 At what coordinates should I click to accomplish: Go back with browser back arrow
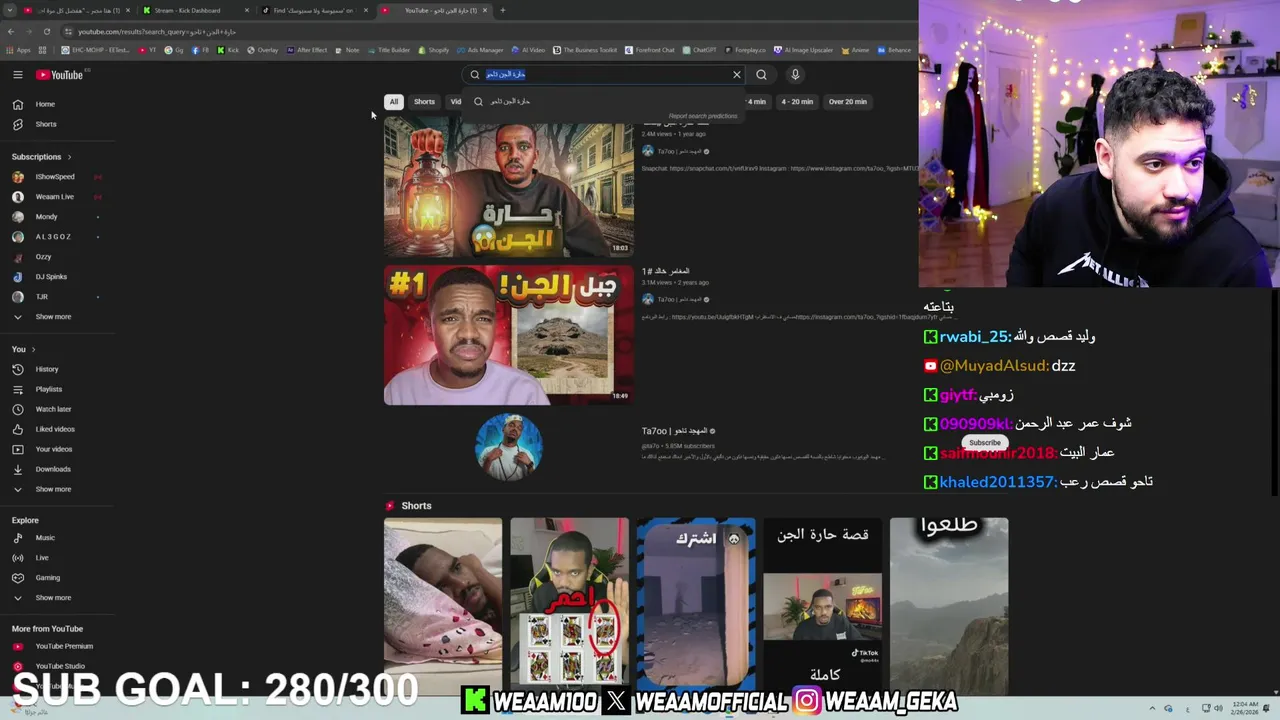(x=11, y=31)
